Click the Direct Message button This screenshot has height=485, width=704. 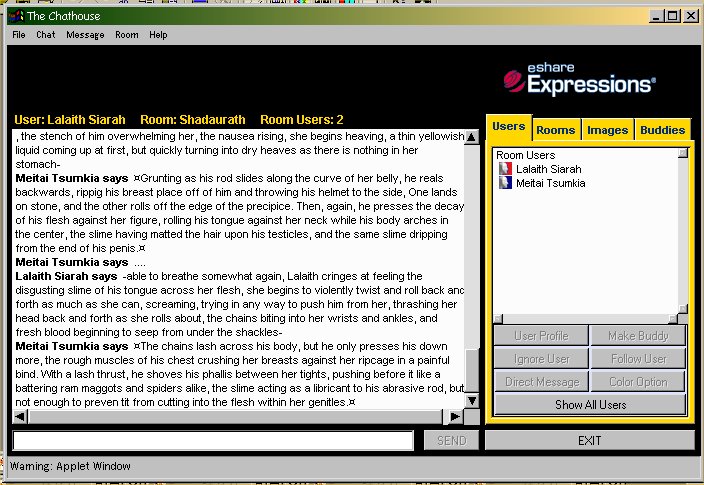541,382
